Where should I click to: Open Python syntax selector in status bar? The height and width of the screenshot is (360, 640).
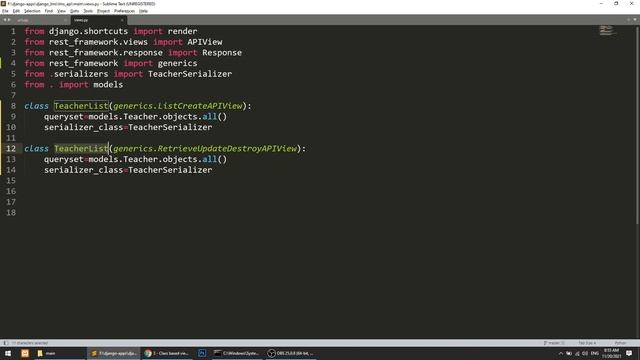pos(620,343)
